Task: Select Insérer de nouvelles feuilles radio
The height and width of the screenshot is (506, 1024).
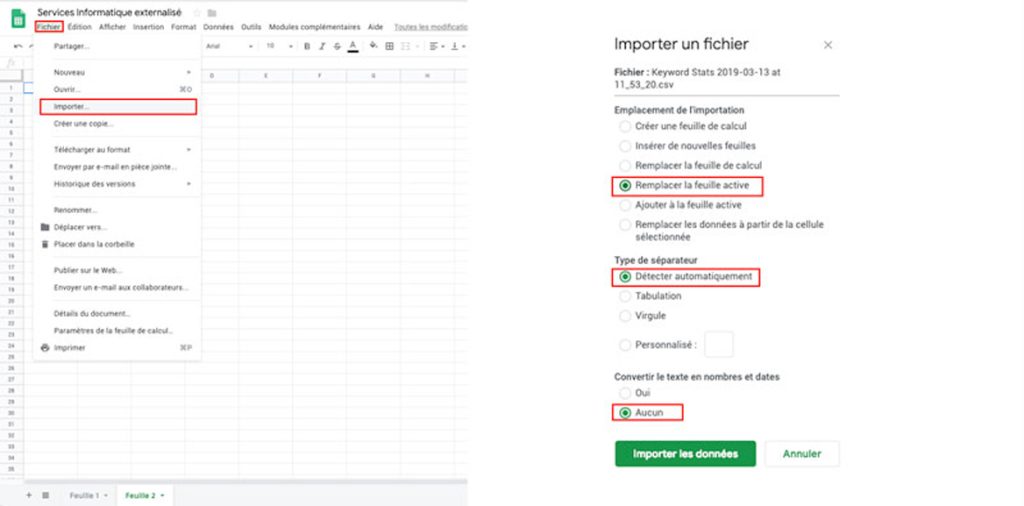Action: [625, 146]
